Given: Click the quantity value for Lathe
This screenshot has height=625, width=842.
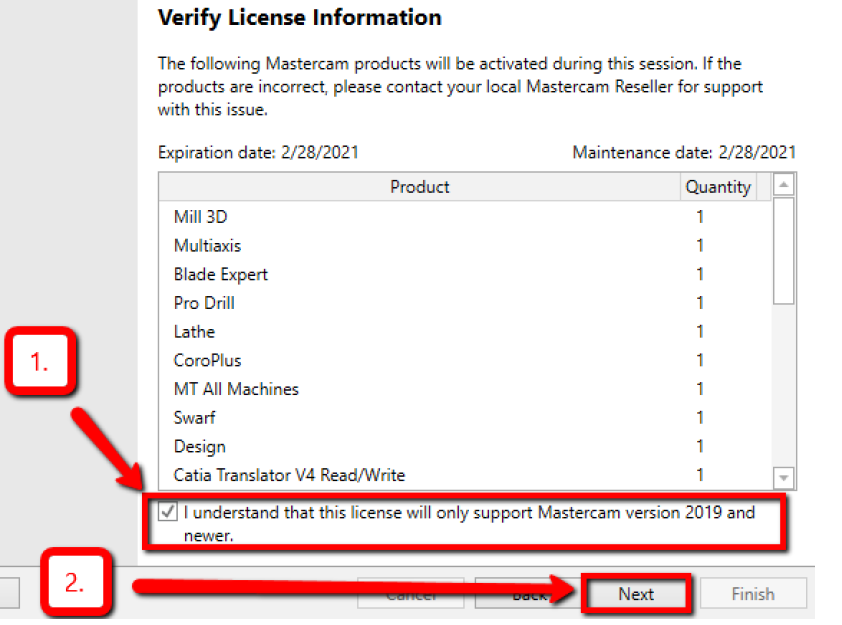Looking at the screenshot, I should [700, 331].
